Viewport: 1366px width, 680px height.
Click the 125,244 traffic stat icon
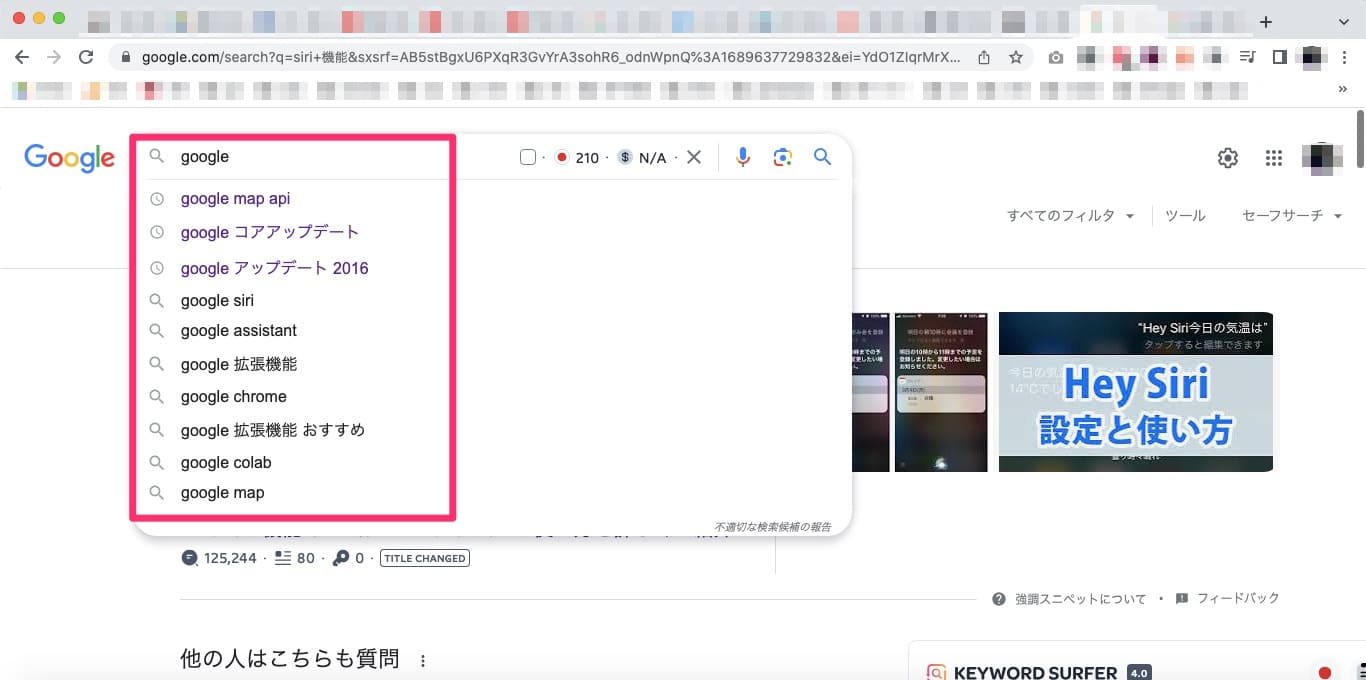pos(190,558)
